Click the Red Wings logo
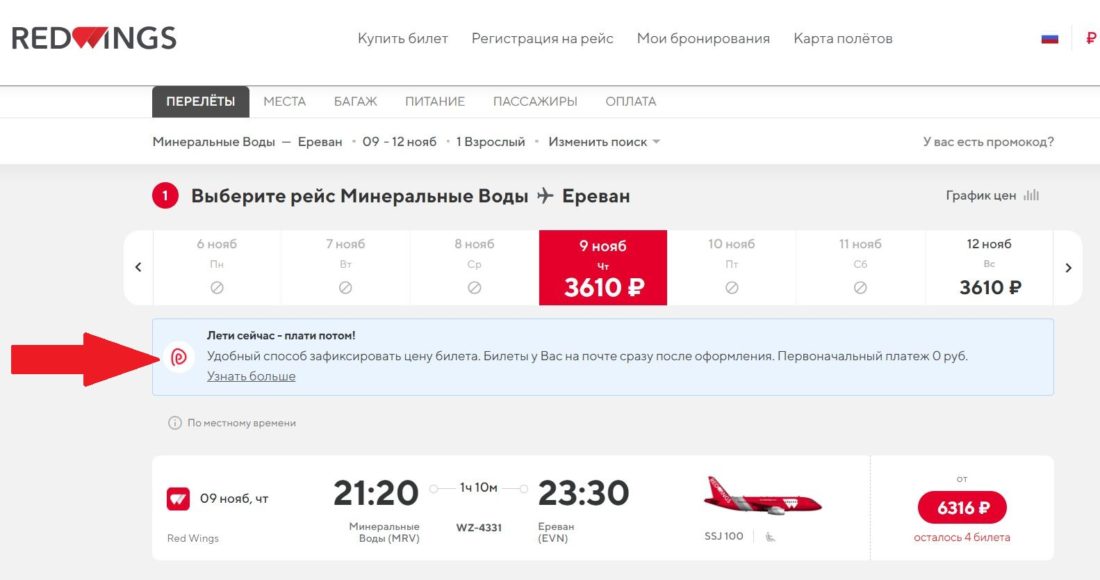 tap(93, 37)
